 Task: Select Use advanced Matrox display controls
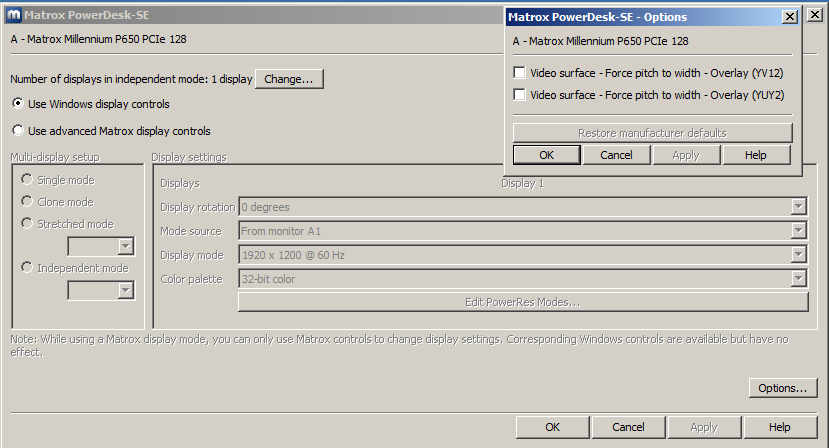[18, 131]
